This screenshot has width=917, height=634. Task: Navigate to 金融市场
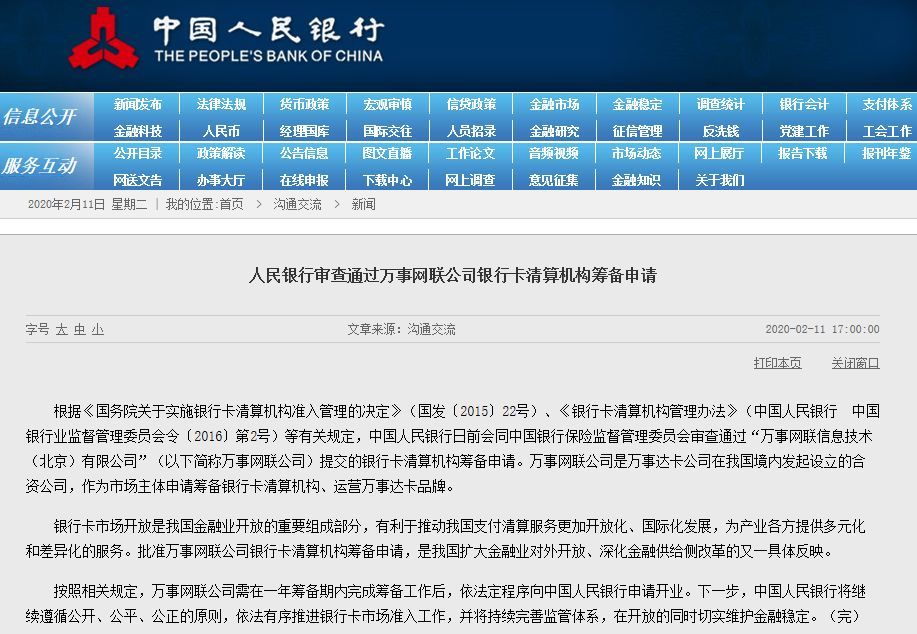pos(554,105)
